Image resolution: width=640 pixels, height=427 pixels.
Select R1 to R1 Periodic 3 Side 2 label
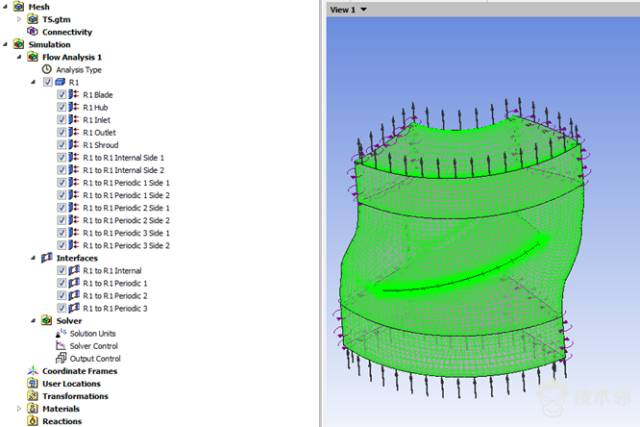coord(126,245)
